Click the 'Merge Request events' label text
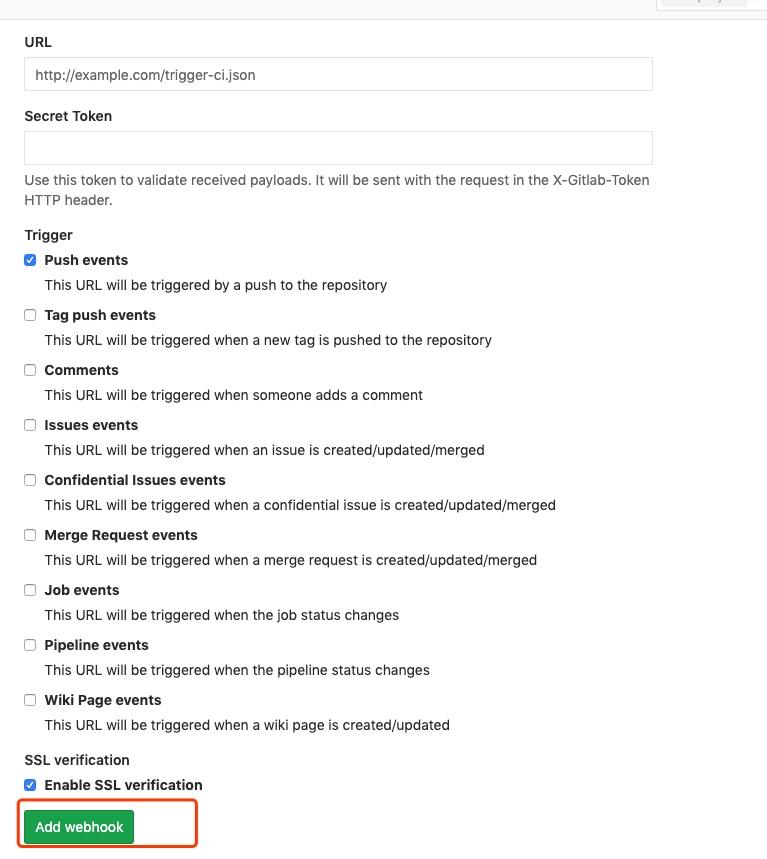The height and width of the screenshot is (859, 767). click(x=121, y=535)
